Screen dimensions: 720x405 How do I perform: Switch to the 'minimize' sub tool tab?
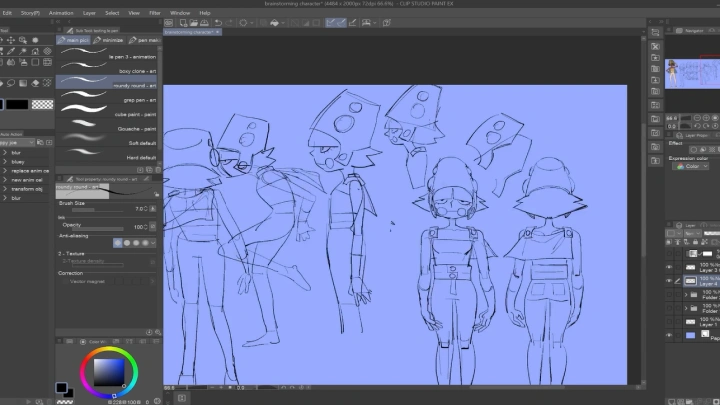pyautogui.click(x=109, y=40)
